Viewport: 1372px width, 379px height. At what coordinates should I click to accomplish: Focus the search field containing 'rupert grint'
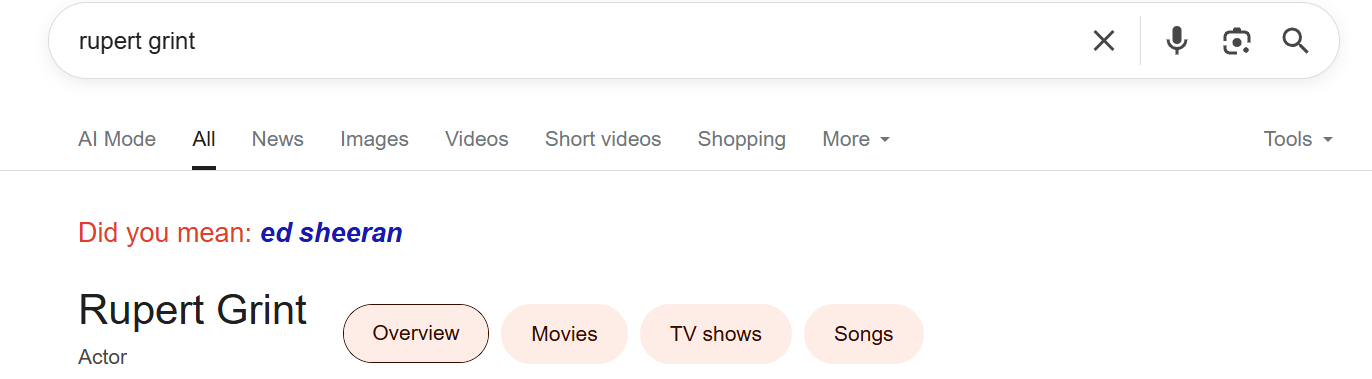pos(570,41)
